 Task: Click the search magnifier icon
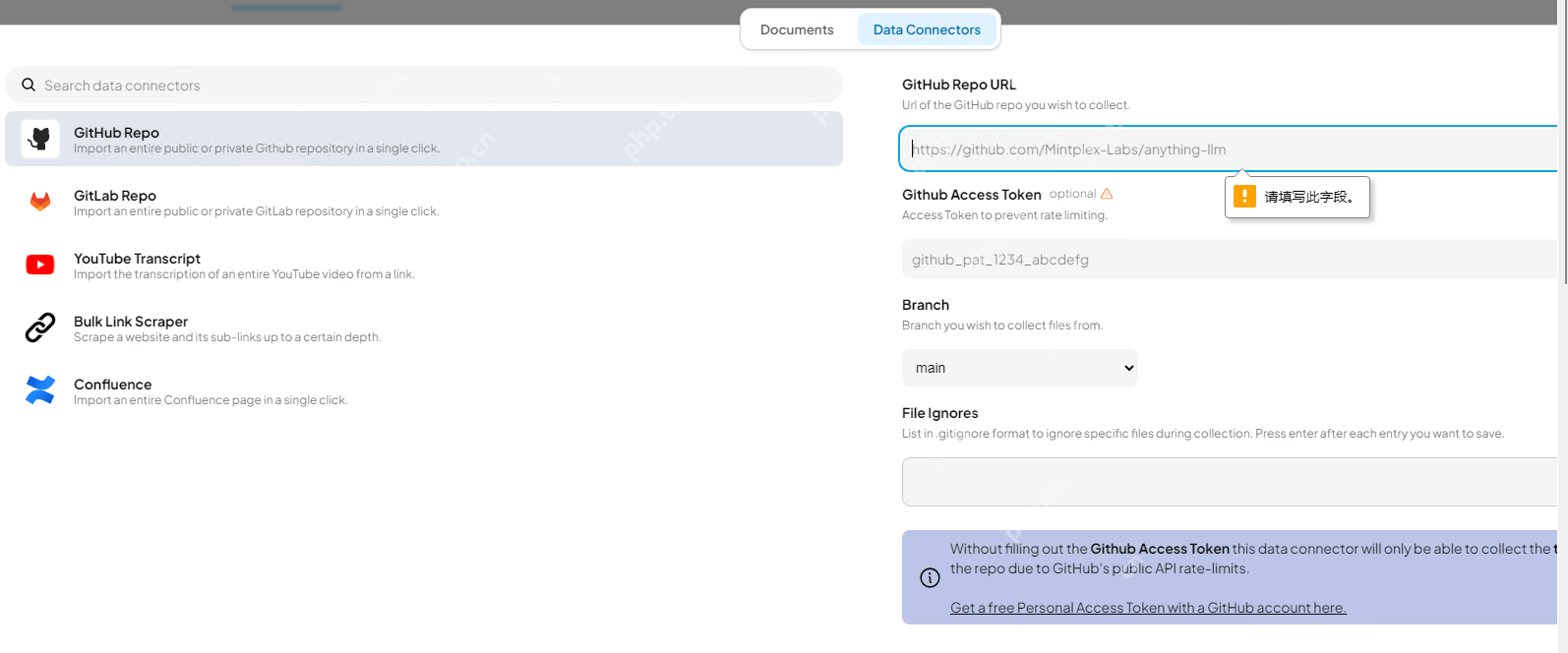pyautogui.click(x=29, y=85)
